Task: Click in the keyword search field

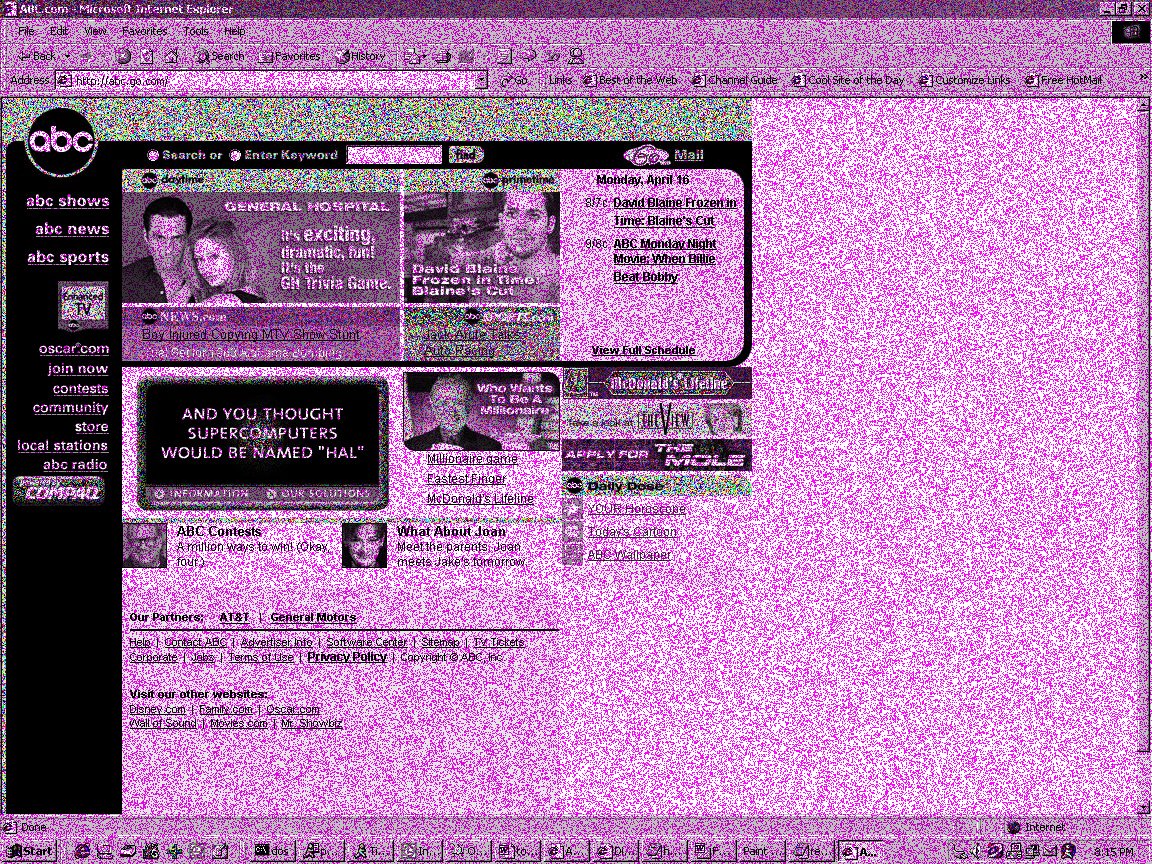Action: point(394,155)
